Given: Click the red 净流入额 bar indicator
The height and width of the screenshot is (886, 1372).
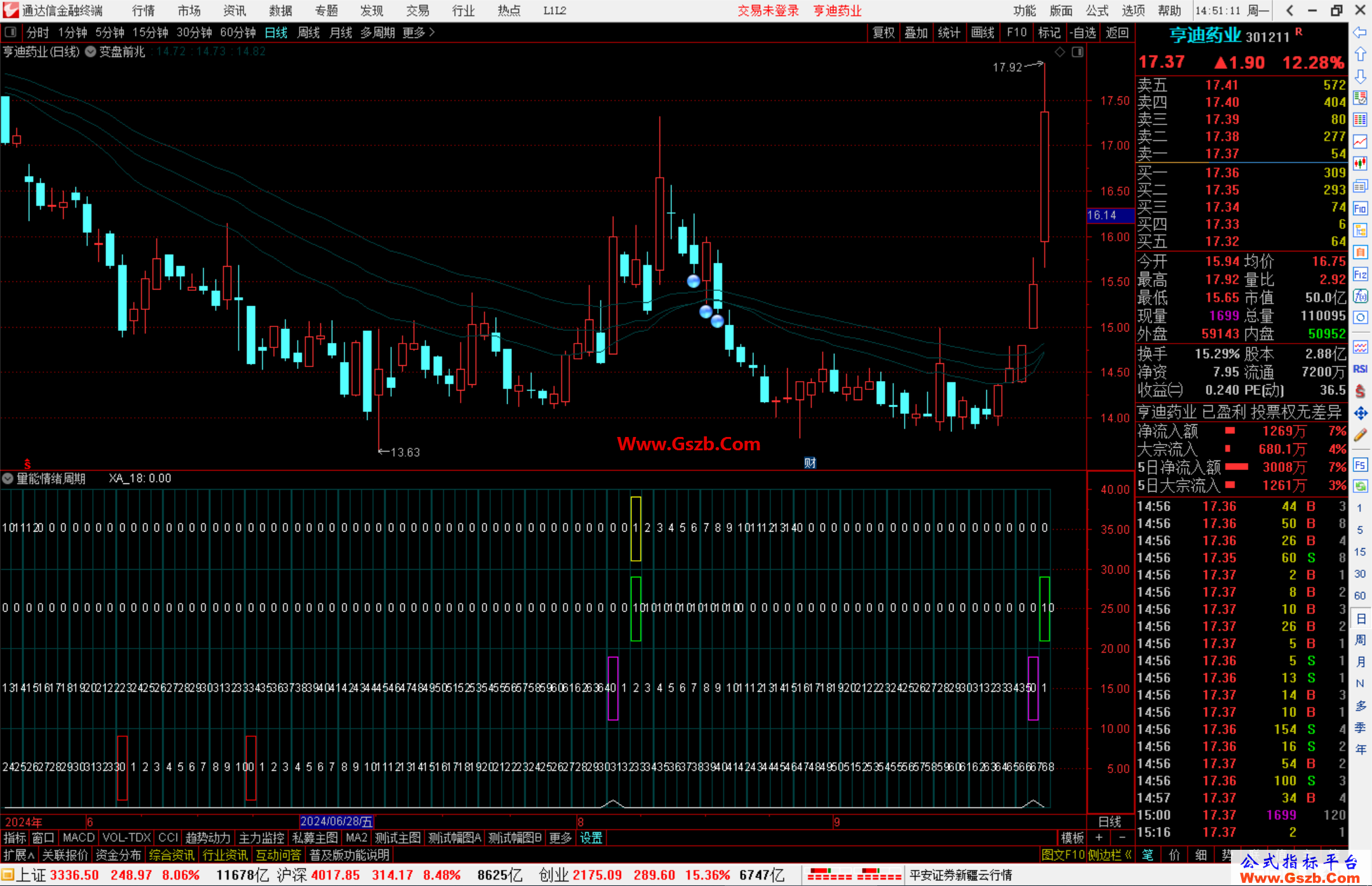Looking at the screenshot, I should [1230, 431].
